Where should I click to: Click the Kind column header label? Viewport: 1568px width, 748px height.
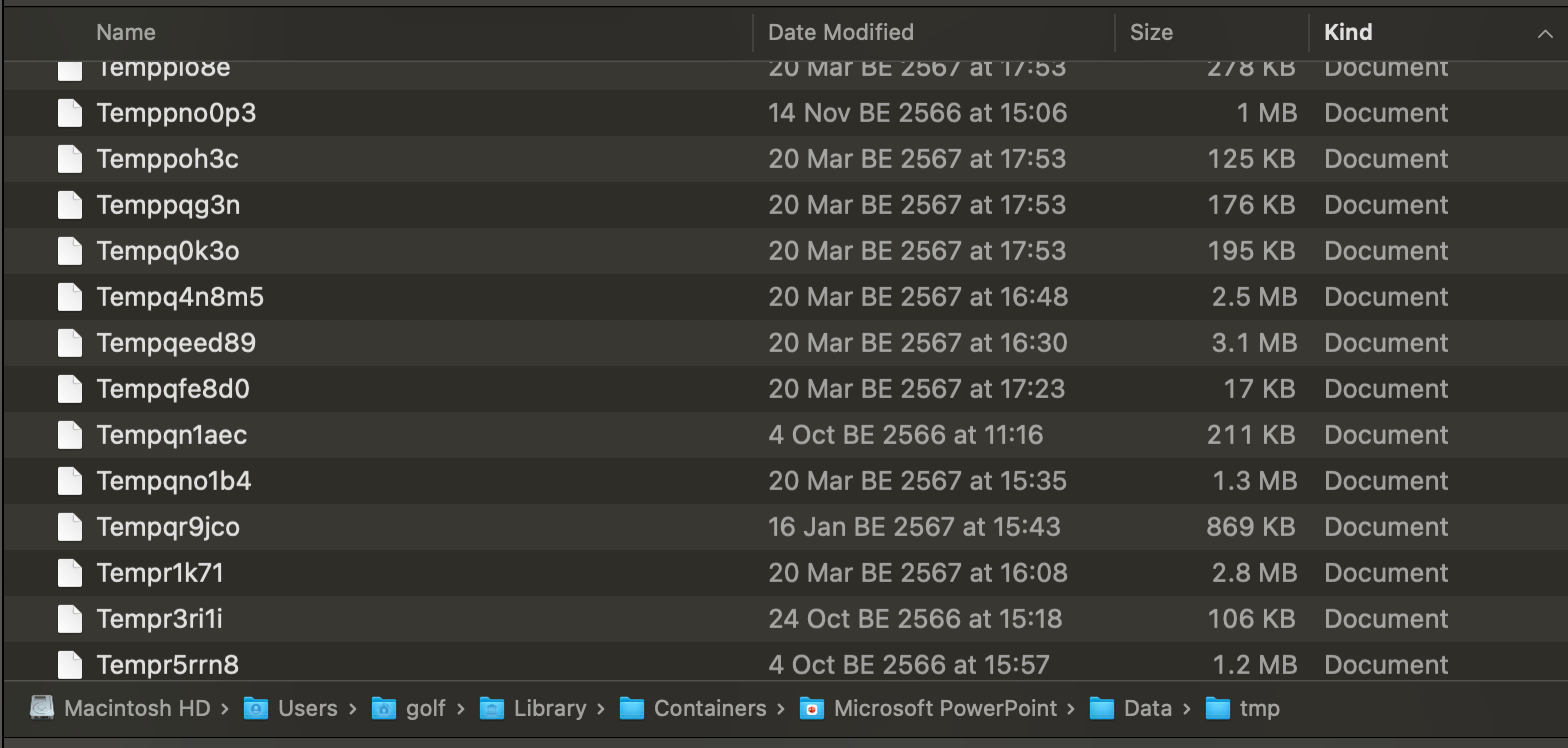coord(1348,32)
